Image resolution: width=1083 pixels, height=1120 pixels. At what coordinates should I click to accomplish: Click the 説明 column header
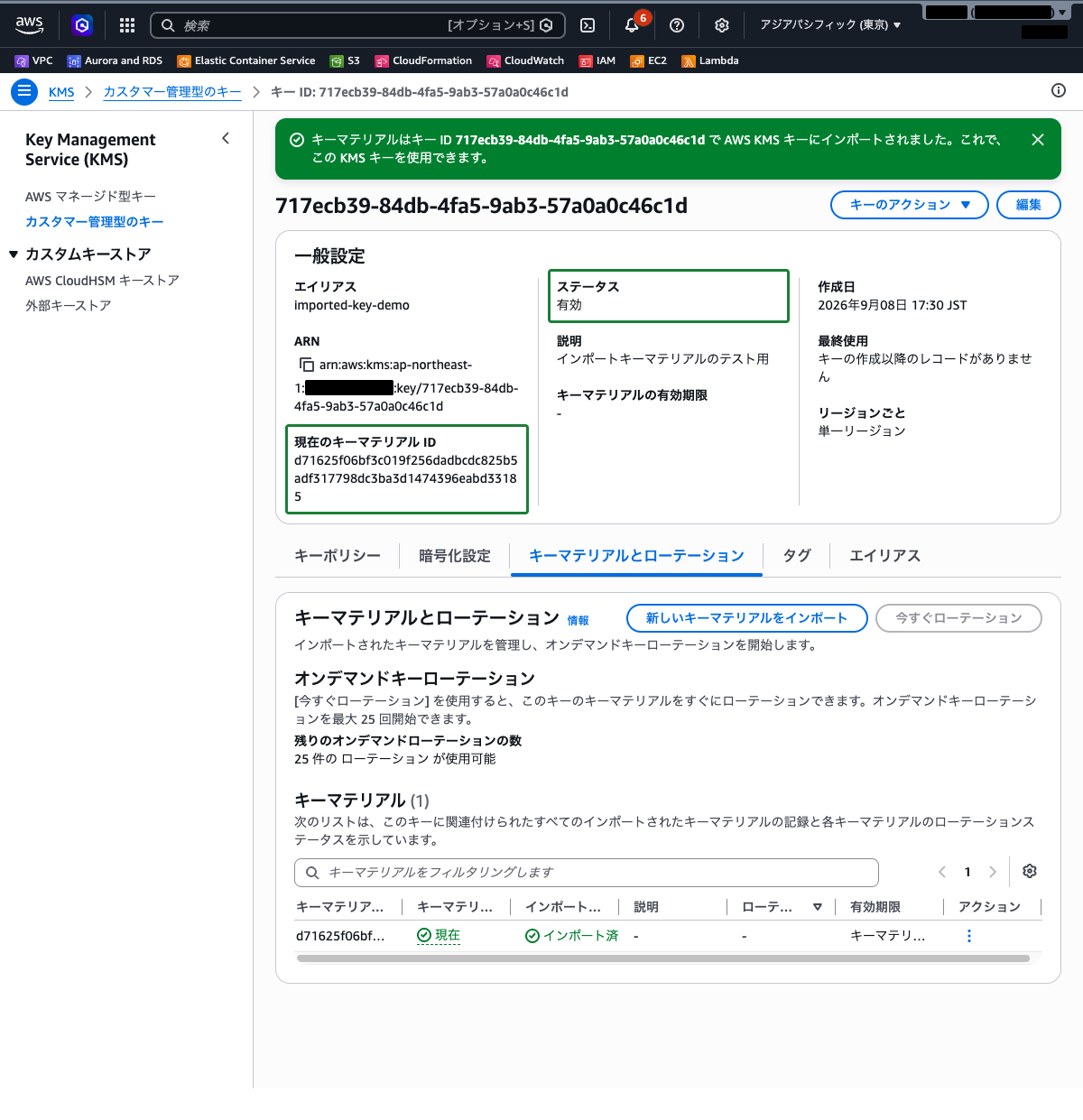pos(646,907)
